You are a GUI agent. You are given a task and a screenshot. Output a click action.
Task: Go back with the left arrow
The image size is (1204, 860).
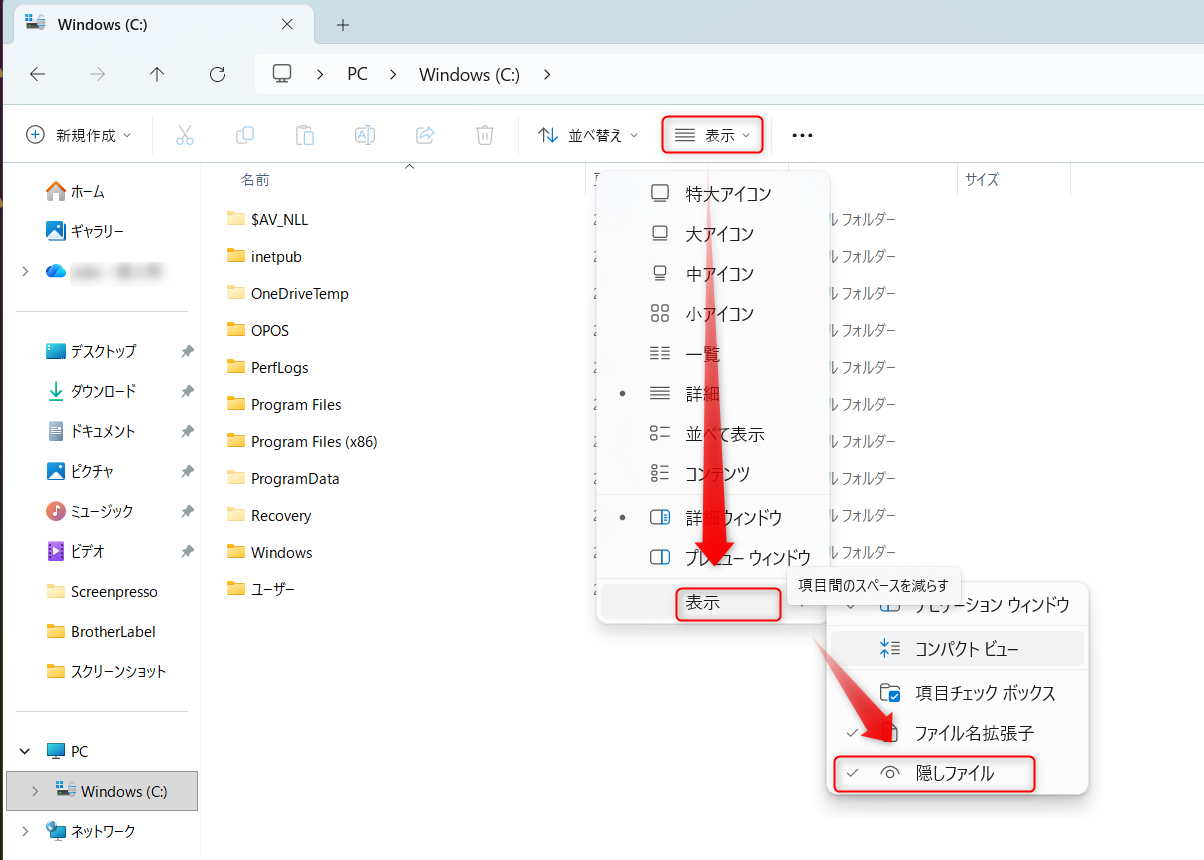click(x=38, y=74)
